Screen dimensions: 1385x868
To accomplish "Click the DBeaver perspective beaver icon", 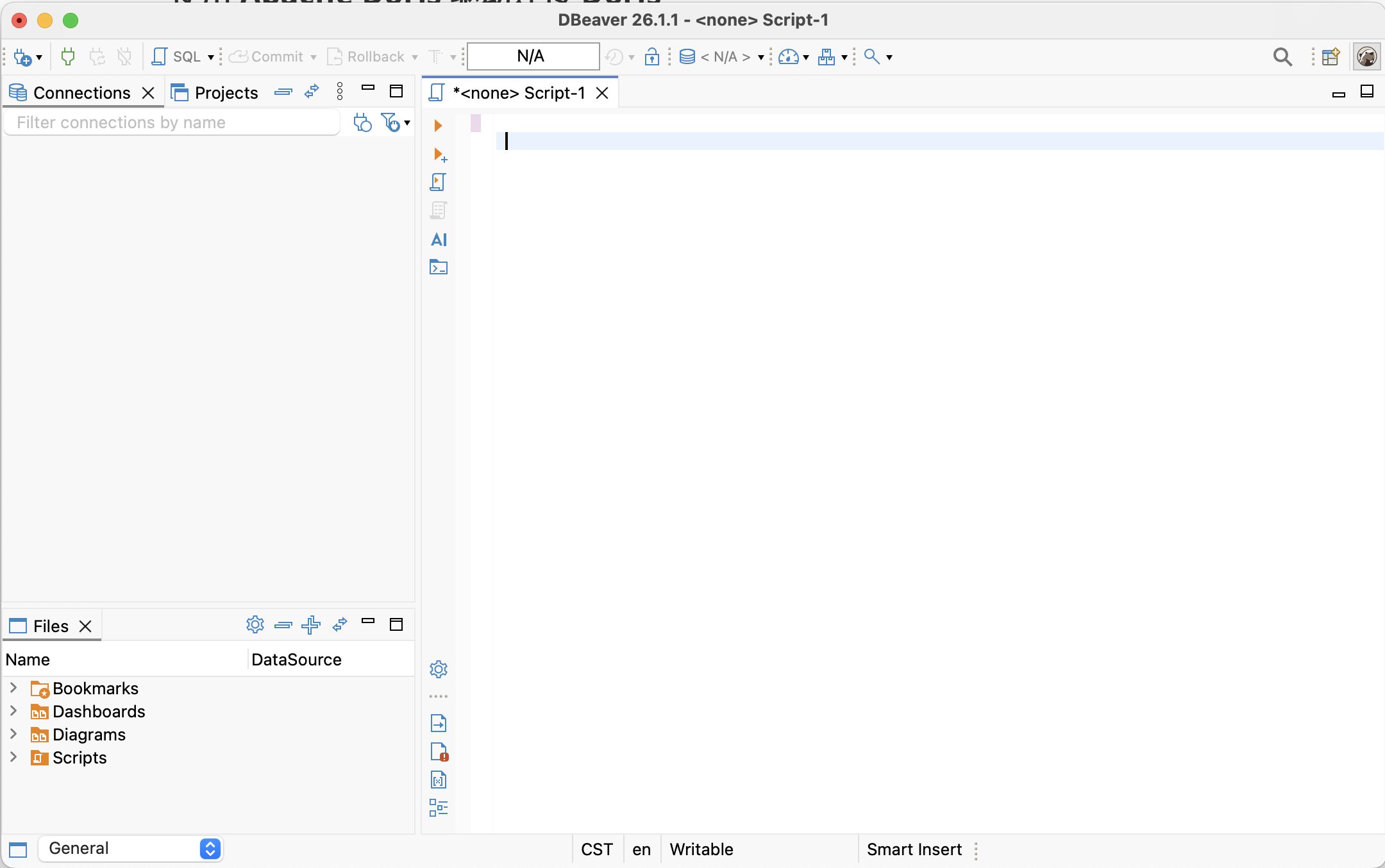I will (x=1366, y=57).
